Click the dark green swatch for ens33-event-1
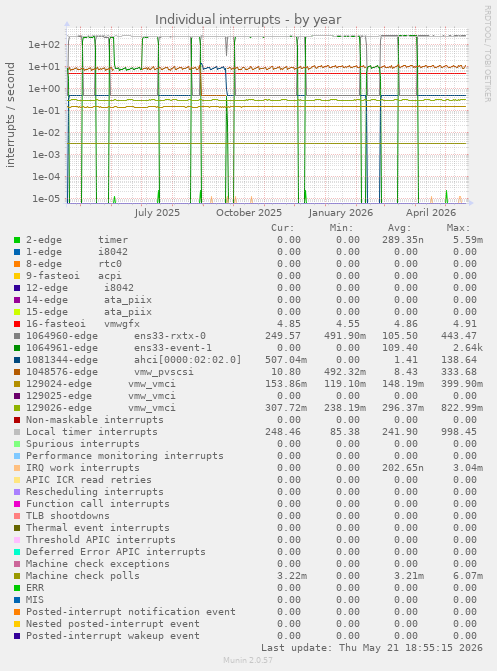Screen dimensions: 497x671 point(17,348)
